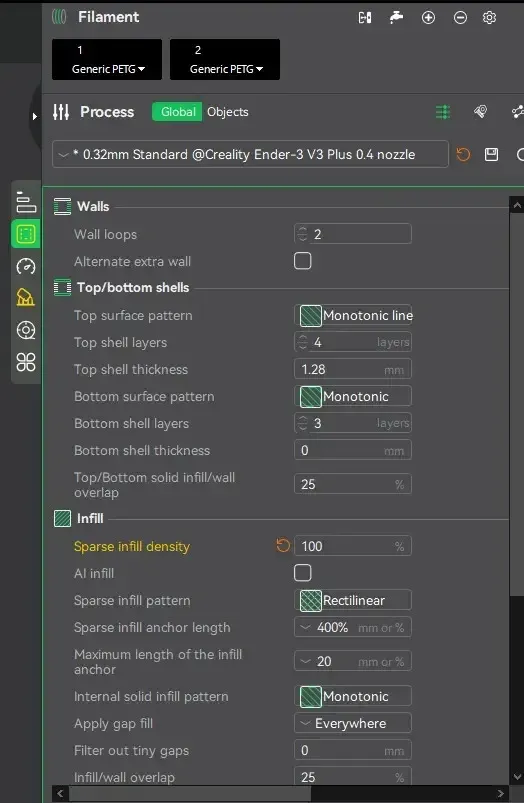Open the circular target tab icon in sidebar

(26, 330)
